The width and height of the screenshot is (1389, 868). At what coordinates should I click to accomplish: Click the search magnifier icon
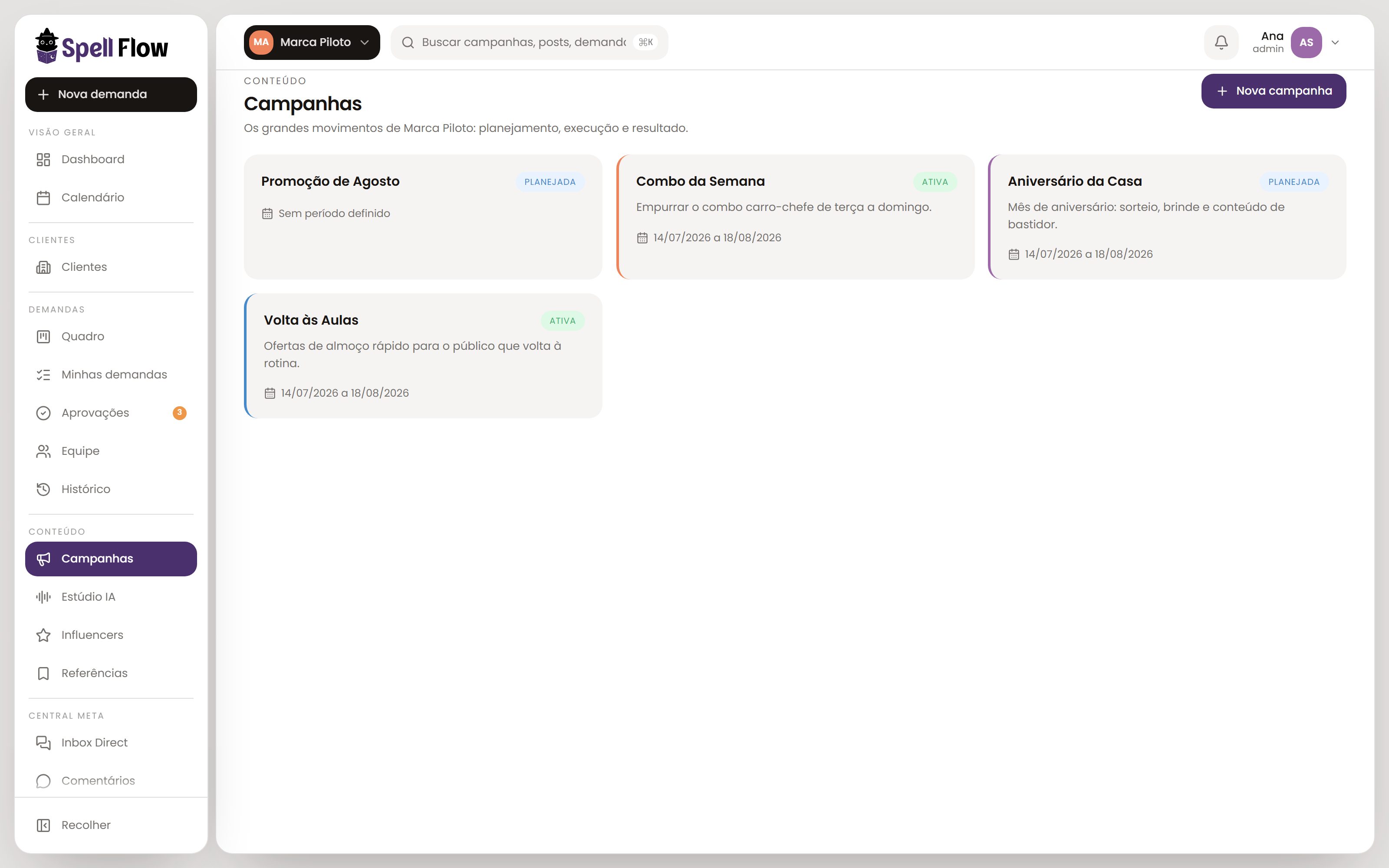408,43
